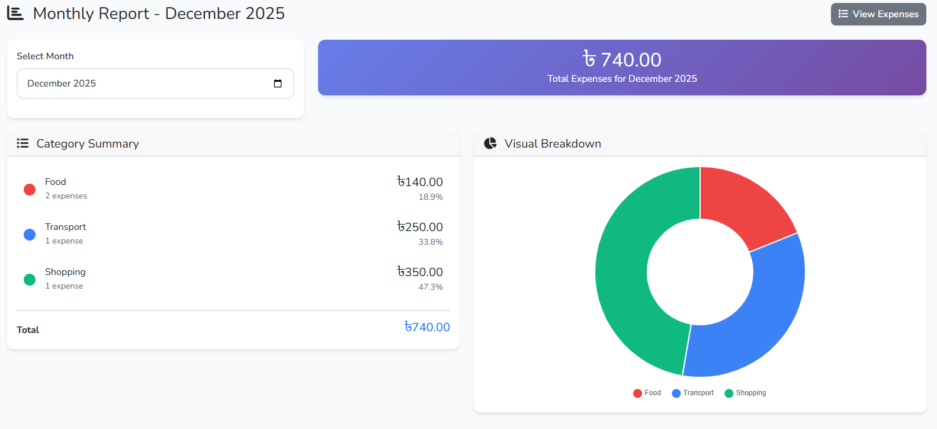Open the calendar picker icon in month field
Image resolution: width=937 pixels, height=429 pixels.
(x=278, y=84)
